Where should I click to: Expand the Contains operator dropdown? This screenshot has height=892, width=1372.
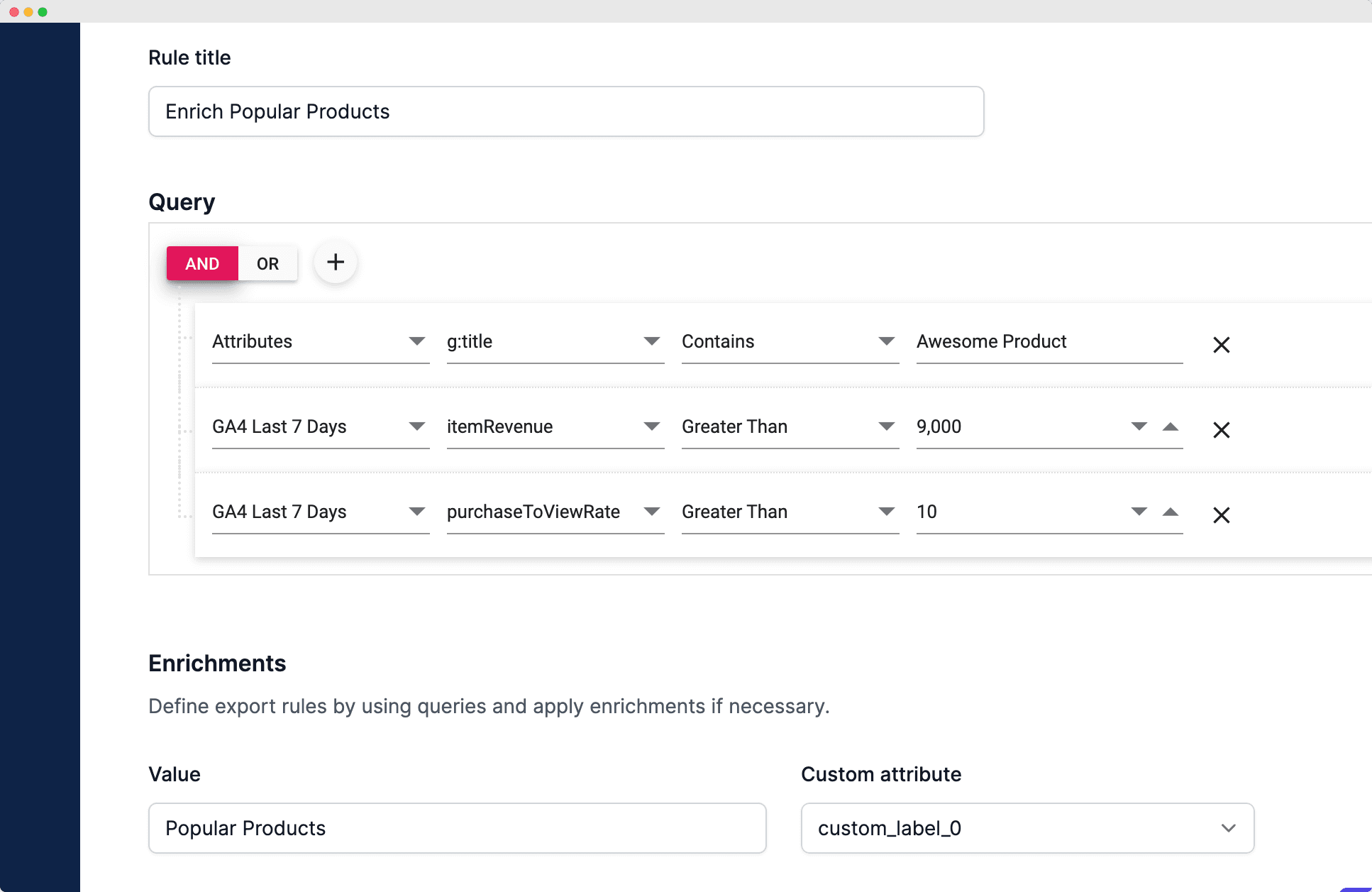click(790, 342)
